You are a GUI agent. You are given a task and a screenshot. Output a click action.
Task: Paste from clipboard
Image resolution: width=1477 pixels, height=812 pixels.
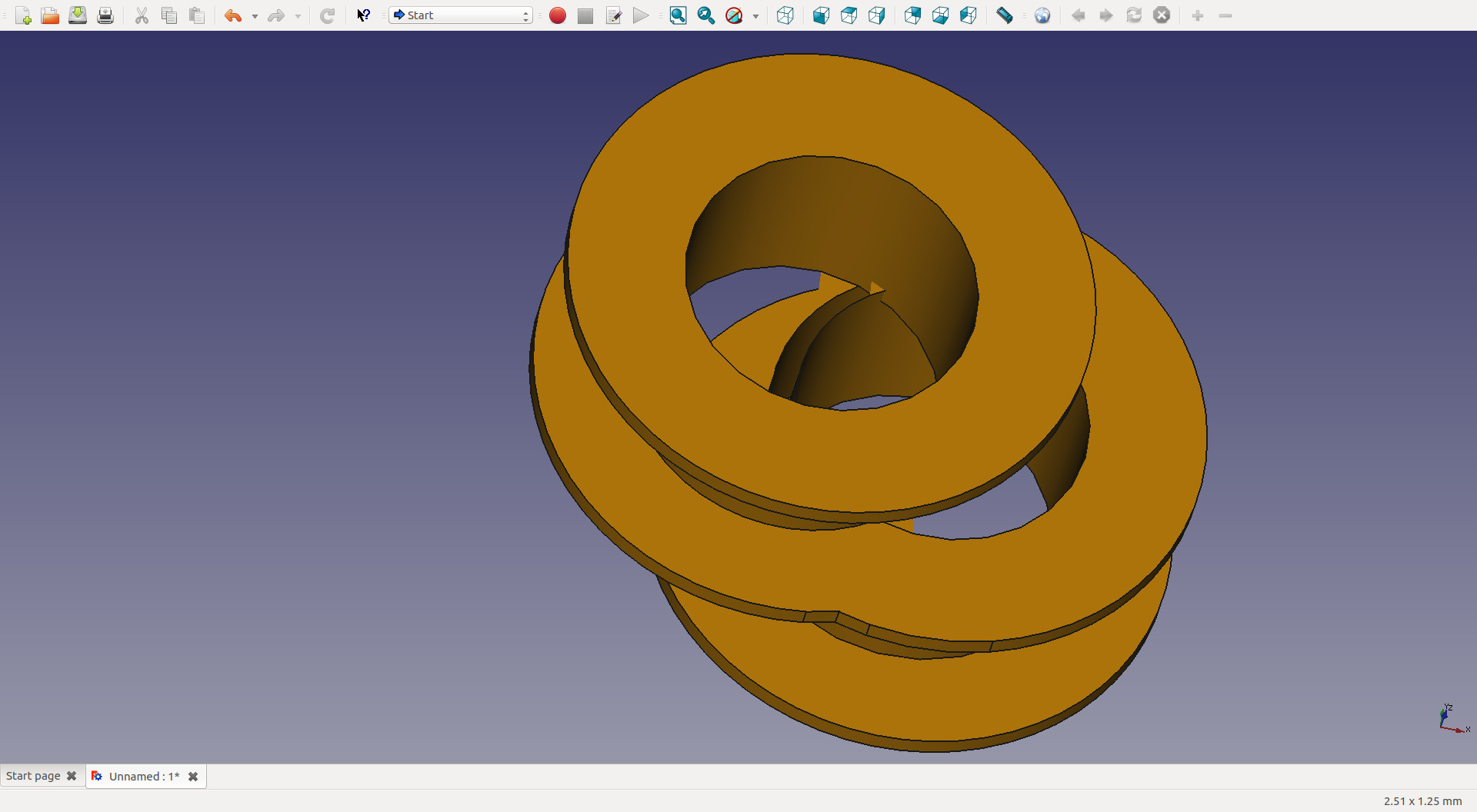click(197, 15)
